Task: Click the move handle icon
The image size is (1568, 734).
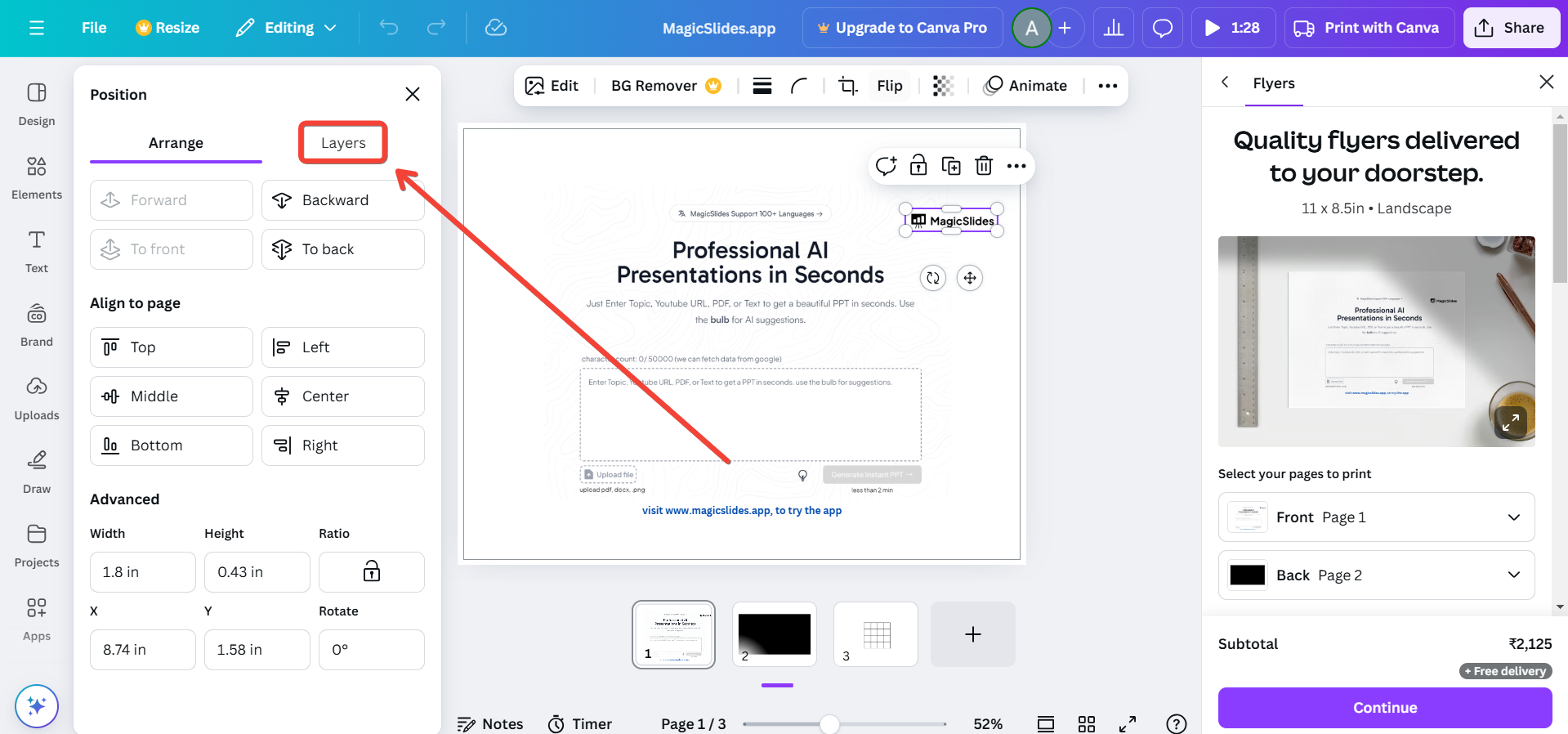Action: point(970,278)
